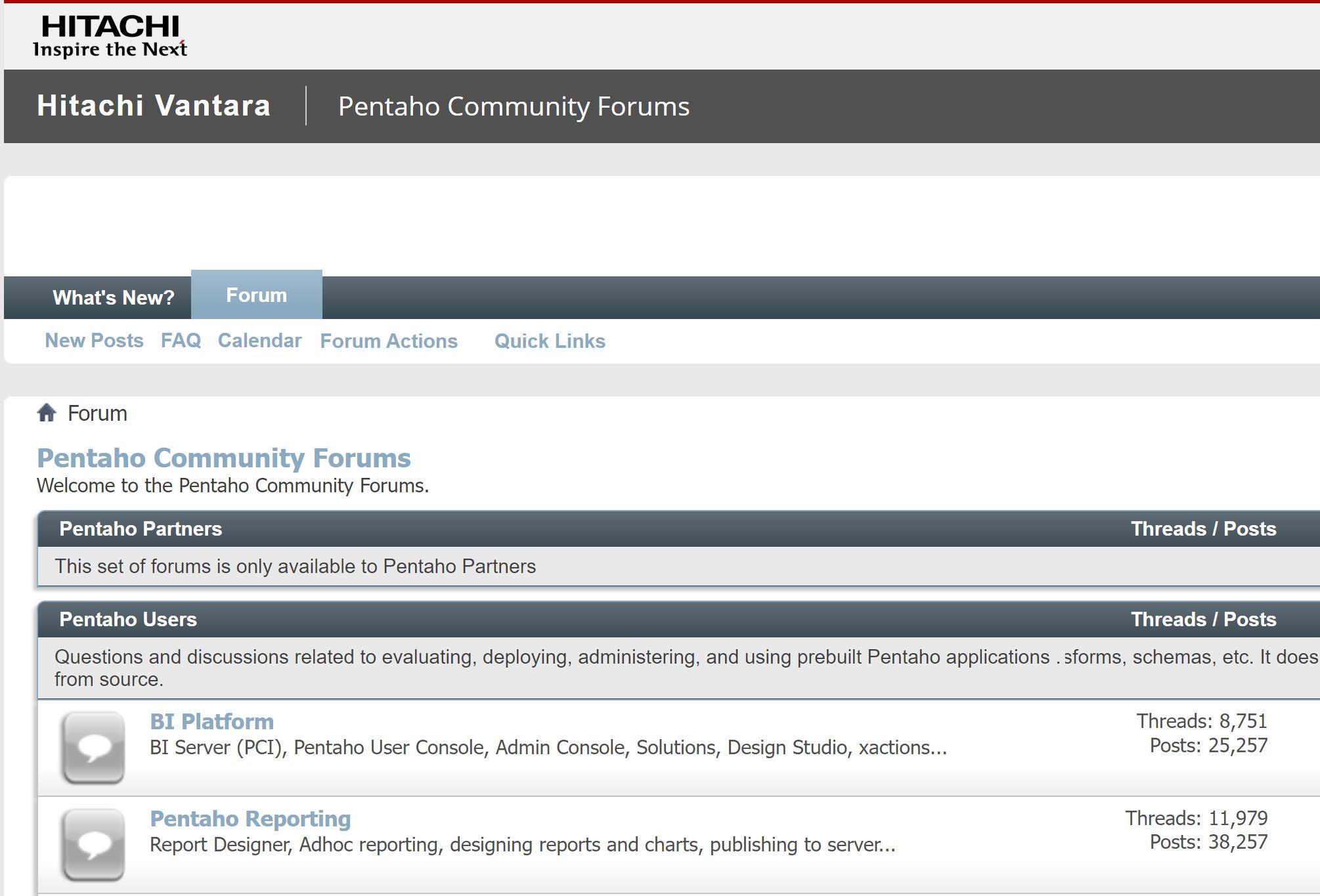
Task: Click the Pentaho Users category description text
Action: [686, 668]
